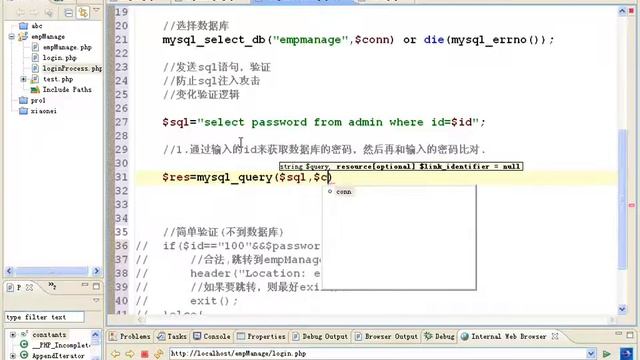This screenshot has height=360, width=640.
Task: Minimize the outline panel
Action: pyautogui.click(x=85, y=285)
